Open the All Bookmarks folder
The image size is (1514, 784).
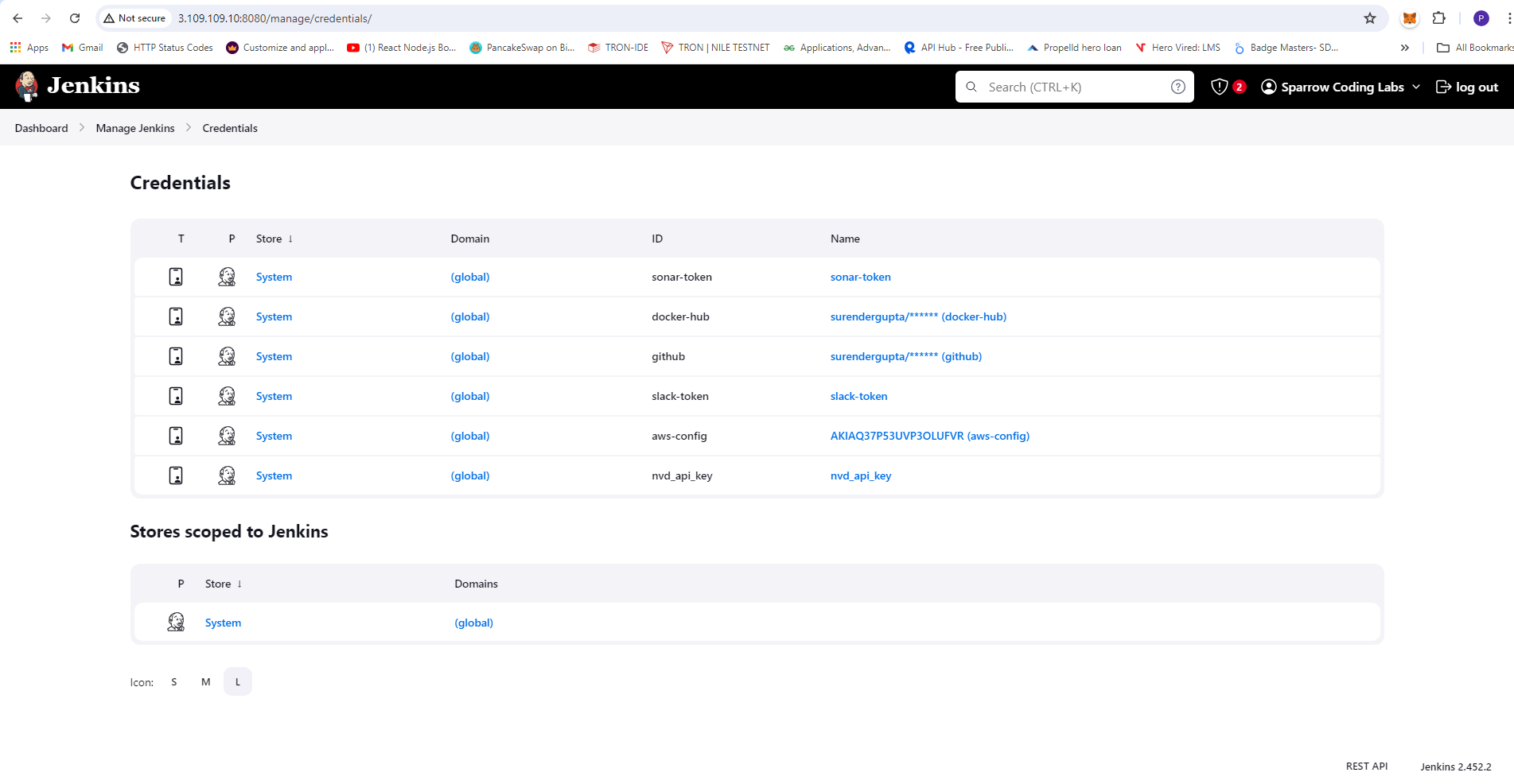coord(1474,48)
